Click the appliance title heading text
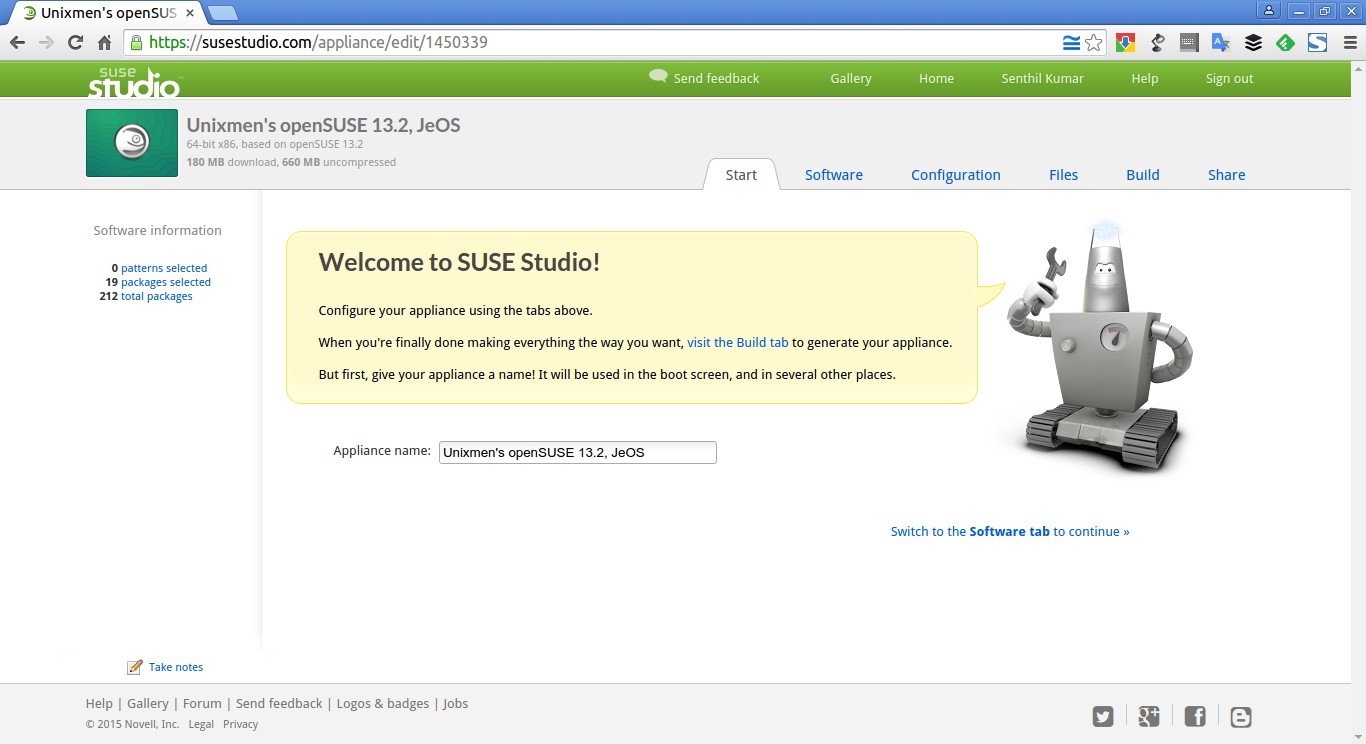This screenshot has width=1366, height=744. point(323,125)
